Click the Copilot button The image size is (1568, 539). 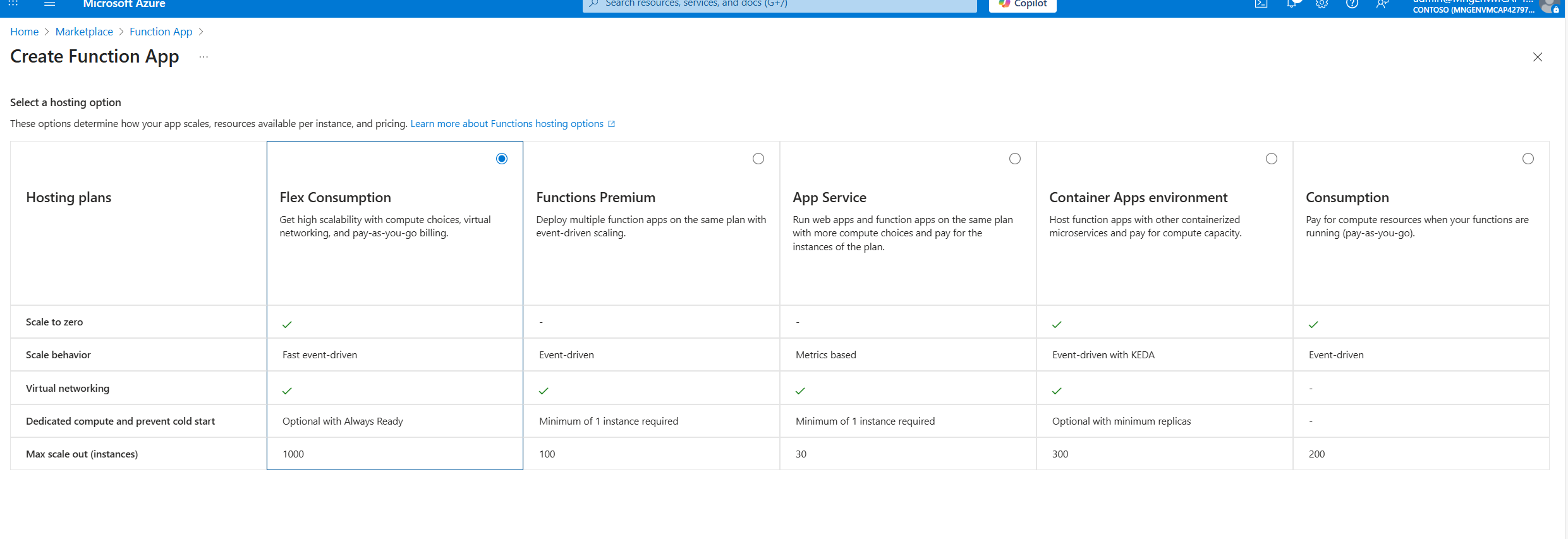point(1023,4)
